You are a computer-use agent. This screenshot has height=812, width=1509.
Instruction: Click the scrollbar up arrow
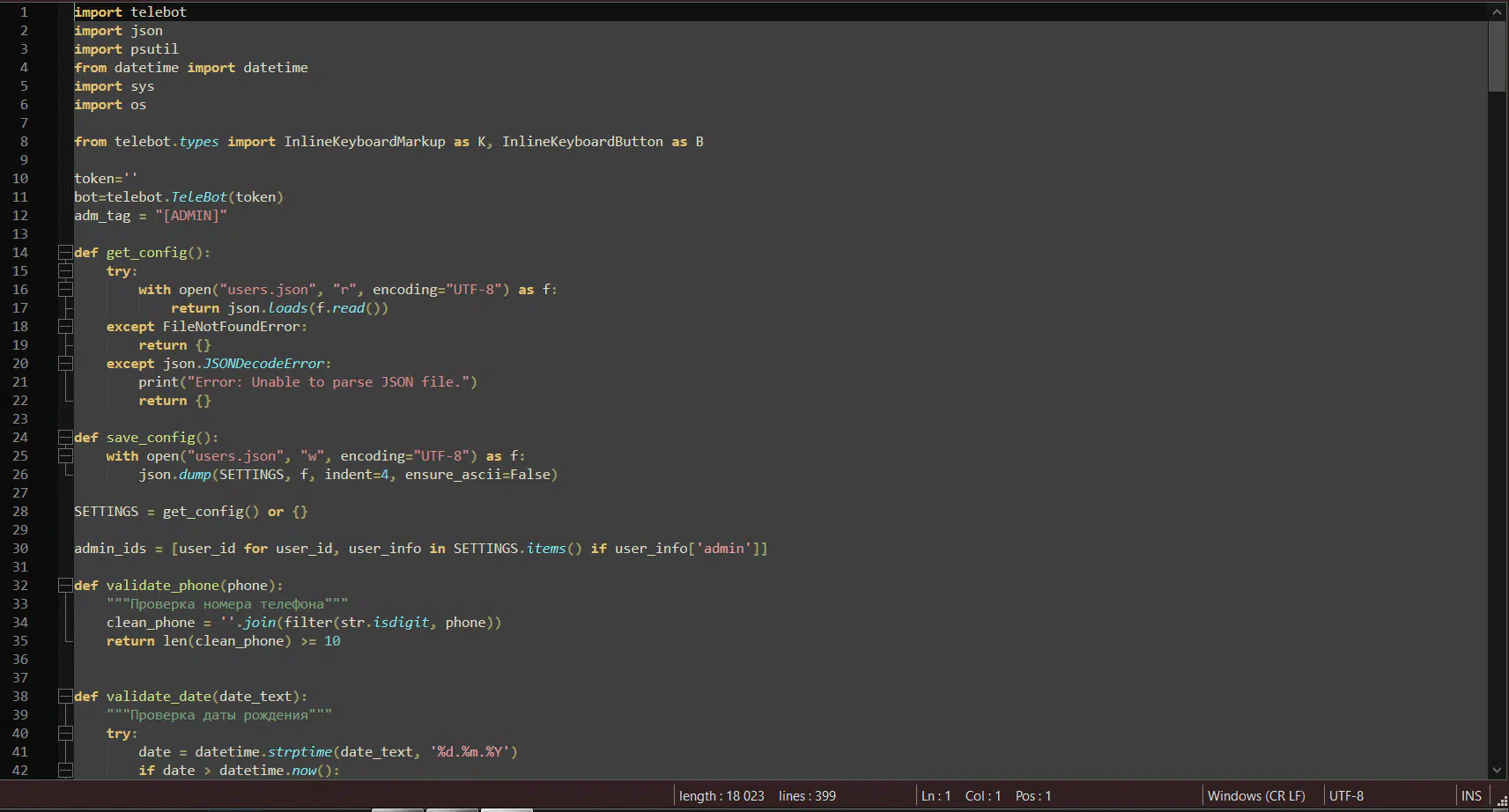tap(1497, 11)
